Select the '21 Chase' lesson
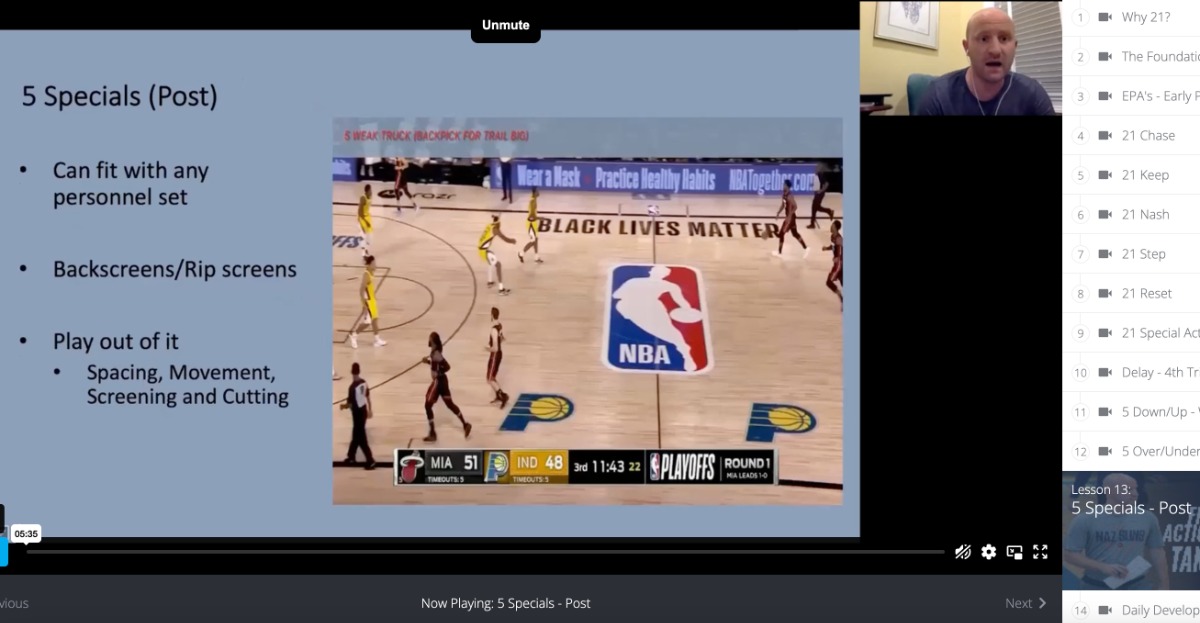Viewport: 1200px width, 623px height. pos(1148,135)
